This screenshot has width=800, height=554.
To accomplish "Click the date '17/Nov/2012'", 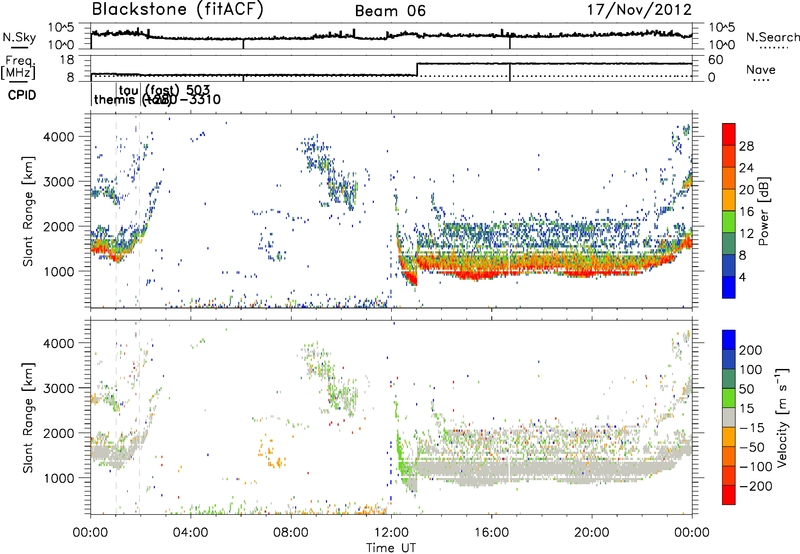I will coord(639,10).
